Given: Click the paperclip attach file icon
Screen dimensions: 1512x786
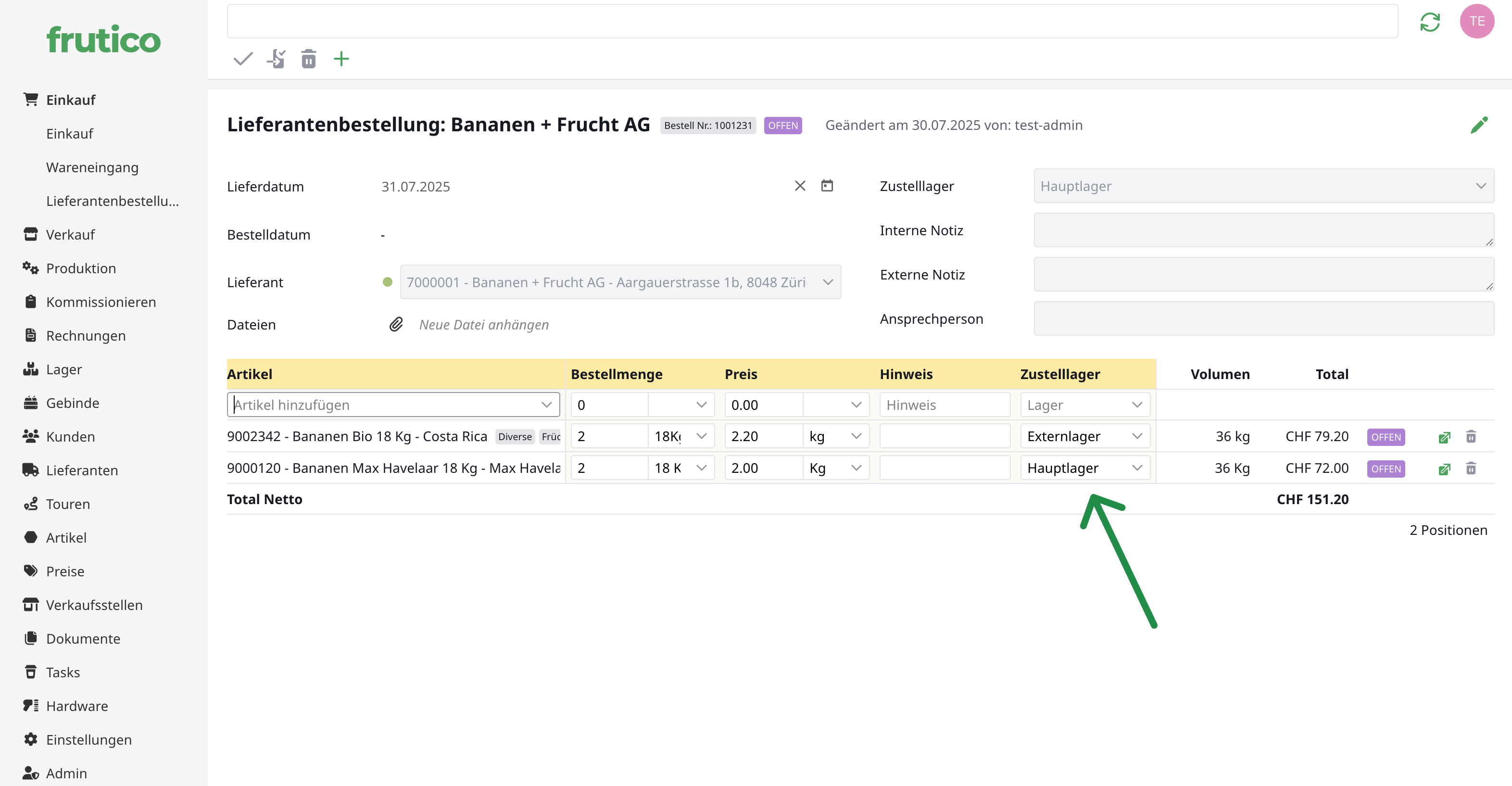Looking at the screenshot, I should 396,325.
